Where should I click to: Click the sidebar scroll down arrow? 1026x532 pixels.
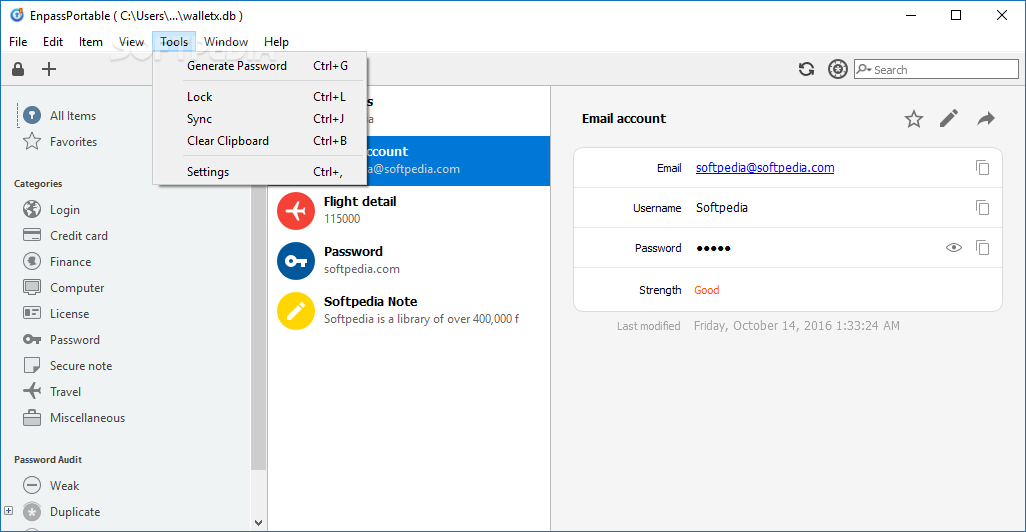[258, 523]
